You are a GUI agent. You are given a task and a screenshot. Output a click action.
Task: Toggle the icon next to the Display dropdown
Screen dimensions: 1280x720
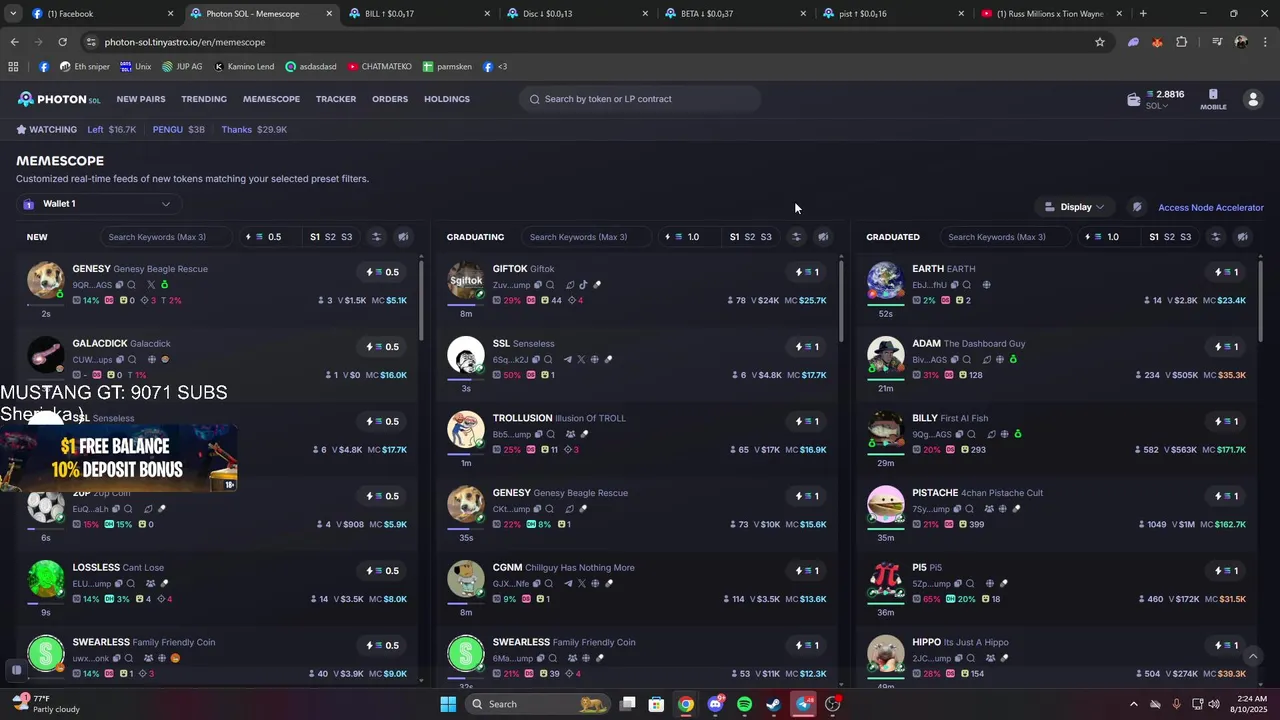click(1137, 207)
